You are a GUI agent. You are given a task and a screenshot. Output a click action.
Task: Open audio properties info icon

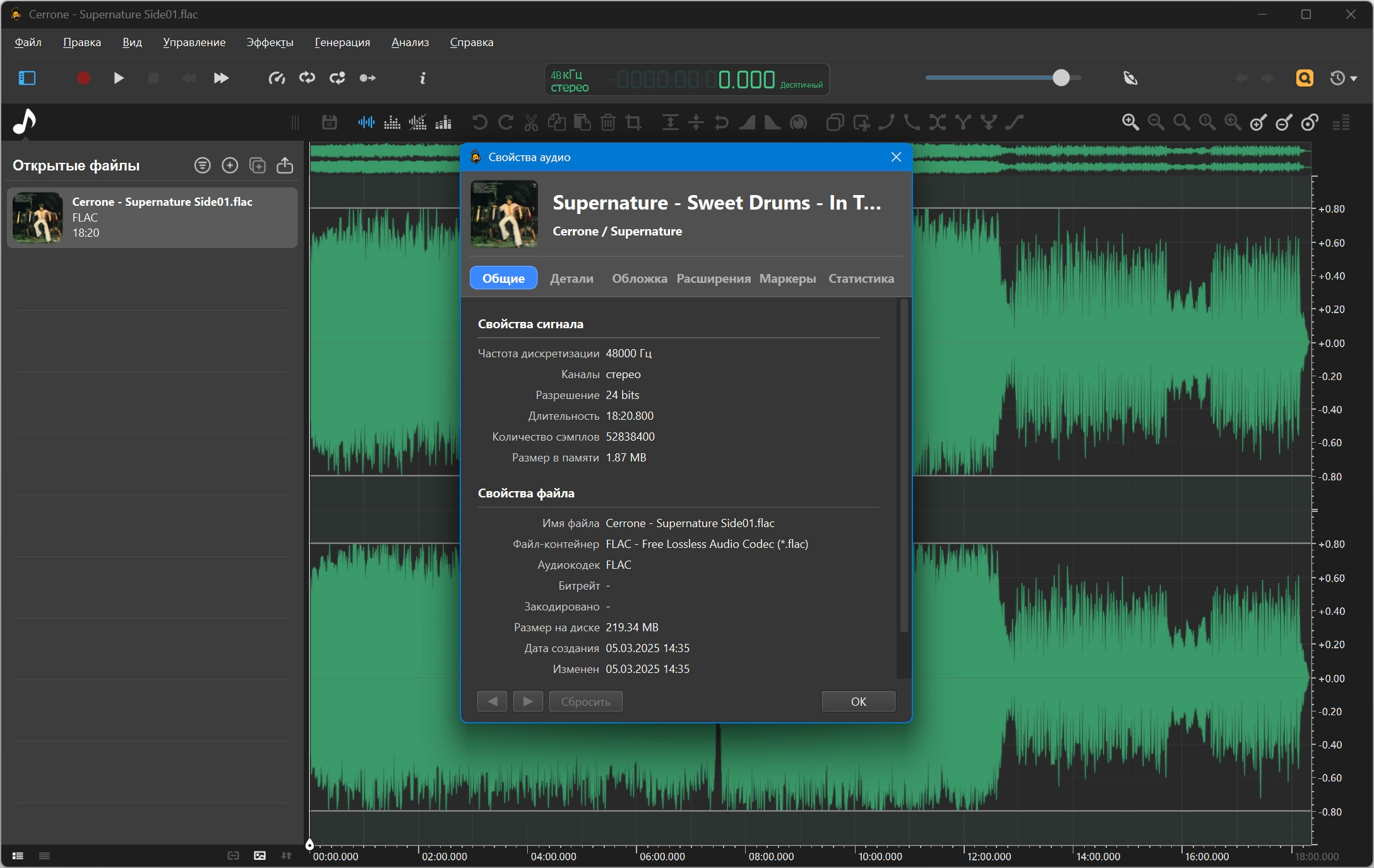422,78
